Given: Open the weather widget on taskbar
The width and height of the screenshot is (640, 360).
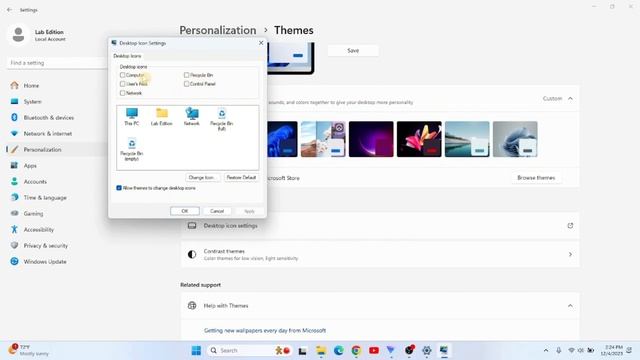Looking at the screenshot, I should [x=29, y=350].
